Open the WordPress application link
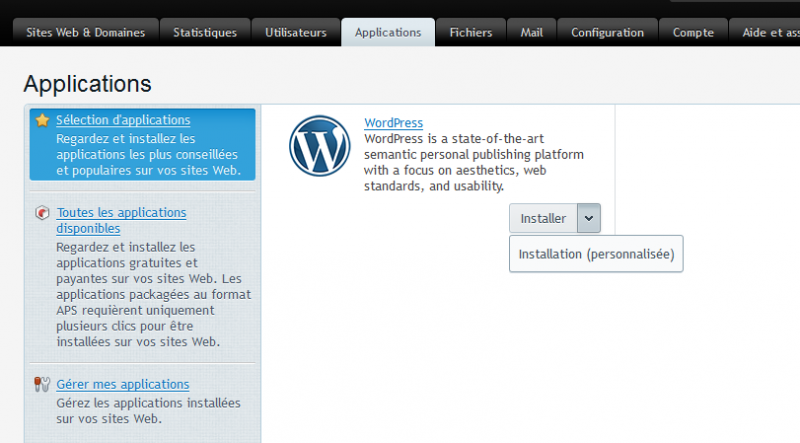Image resolution: width=800 pixels, height=443 pixels. (x=393, y=123)
